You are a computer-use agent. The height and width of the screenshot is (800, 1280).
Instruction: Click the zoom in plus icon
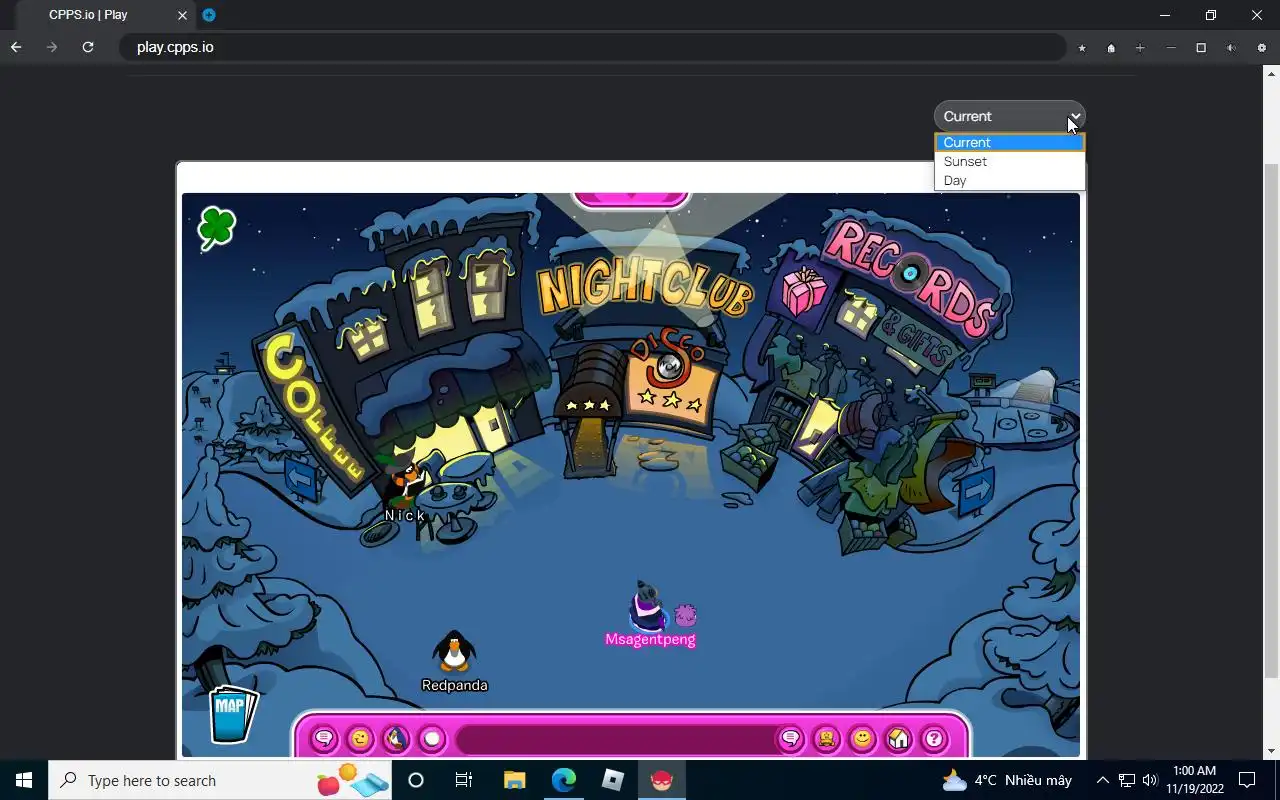point(1140,48)
